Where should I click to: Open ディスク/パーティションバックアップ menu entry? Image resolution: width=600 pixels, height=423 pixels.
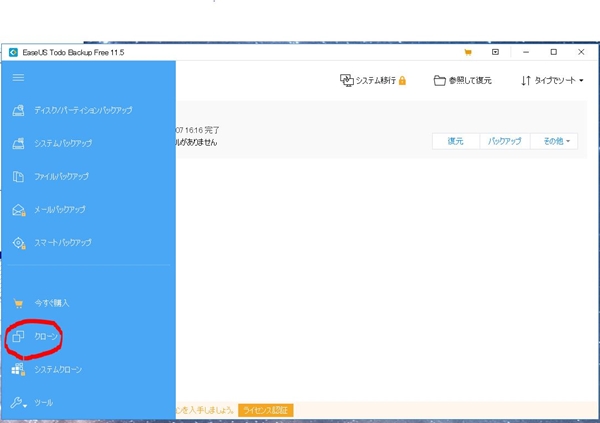pyautogui.click(x=83, y=110)
